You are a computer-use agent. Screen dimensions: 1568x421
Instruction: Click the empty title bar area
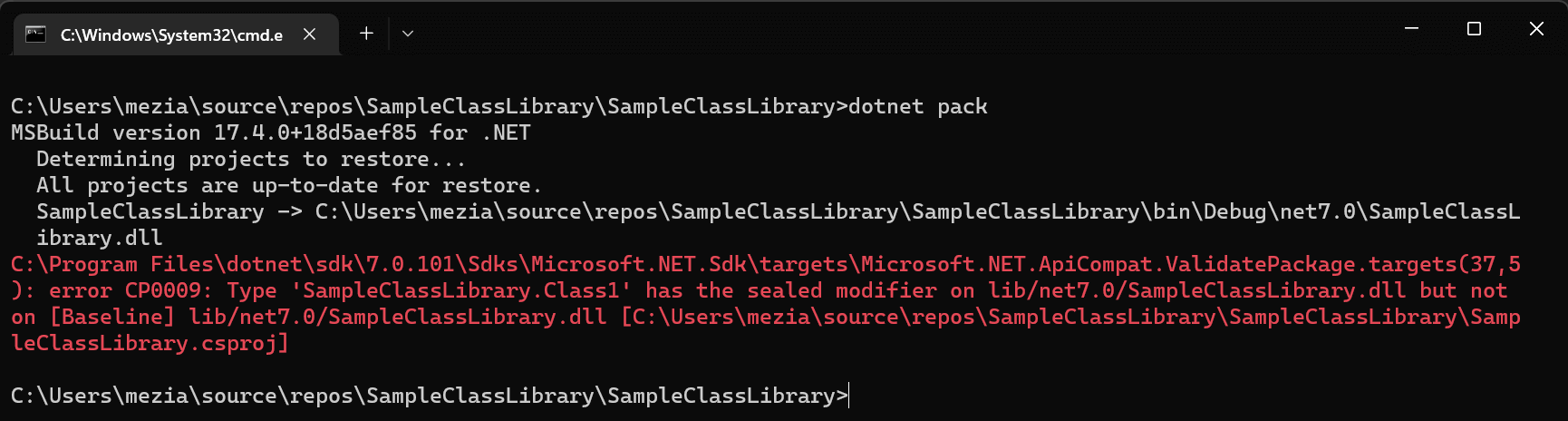[906, 31]
